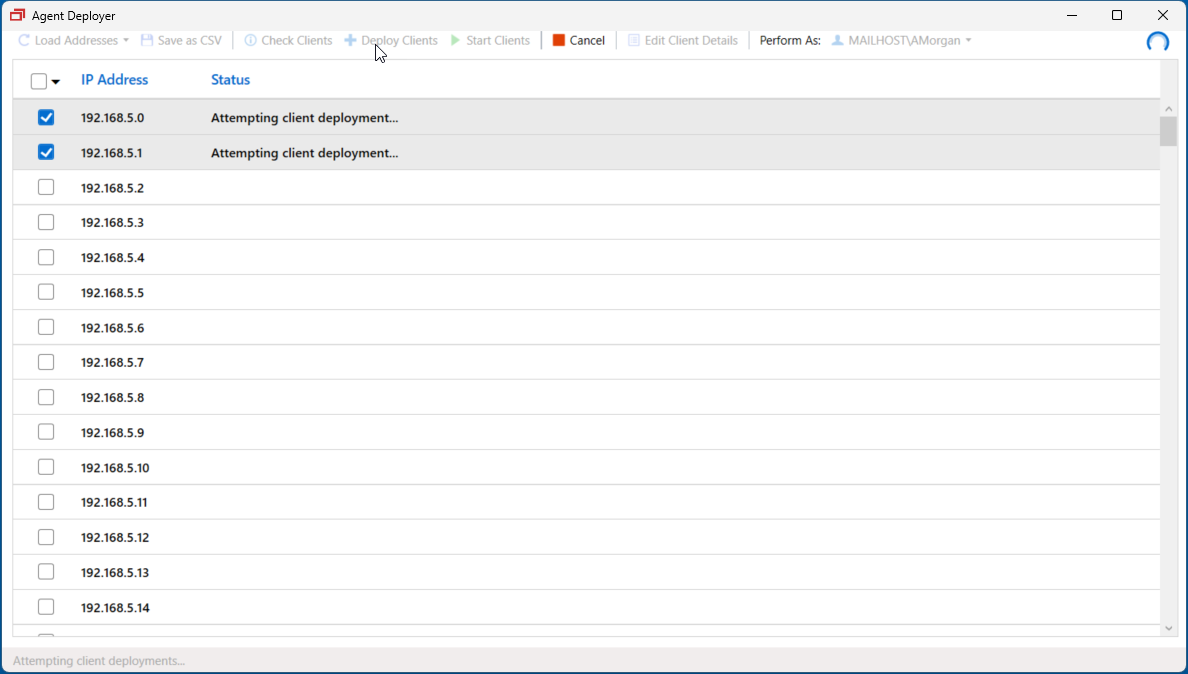
Task: Uncheck the 192.168.5.1 checkbox
Action: (x=45, y=152)
